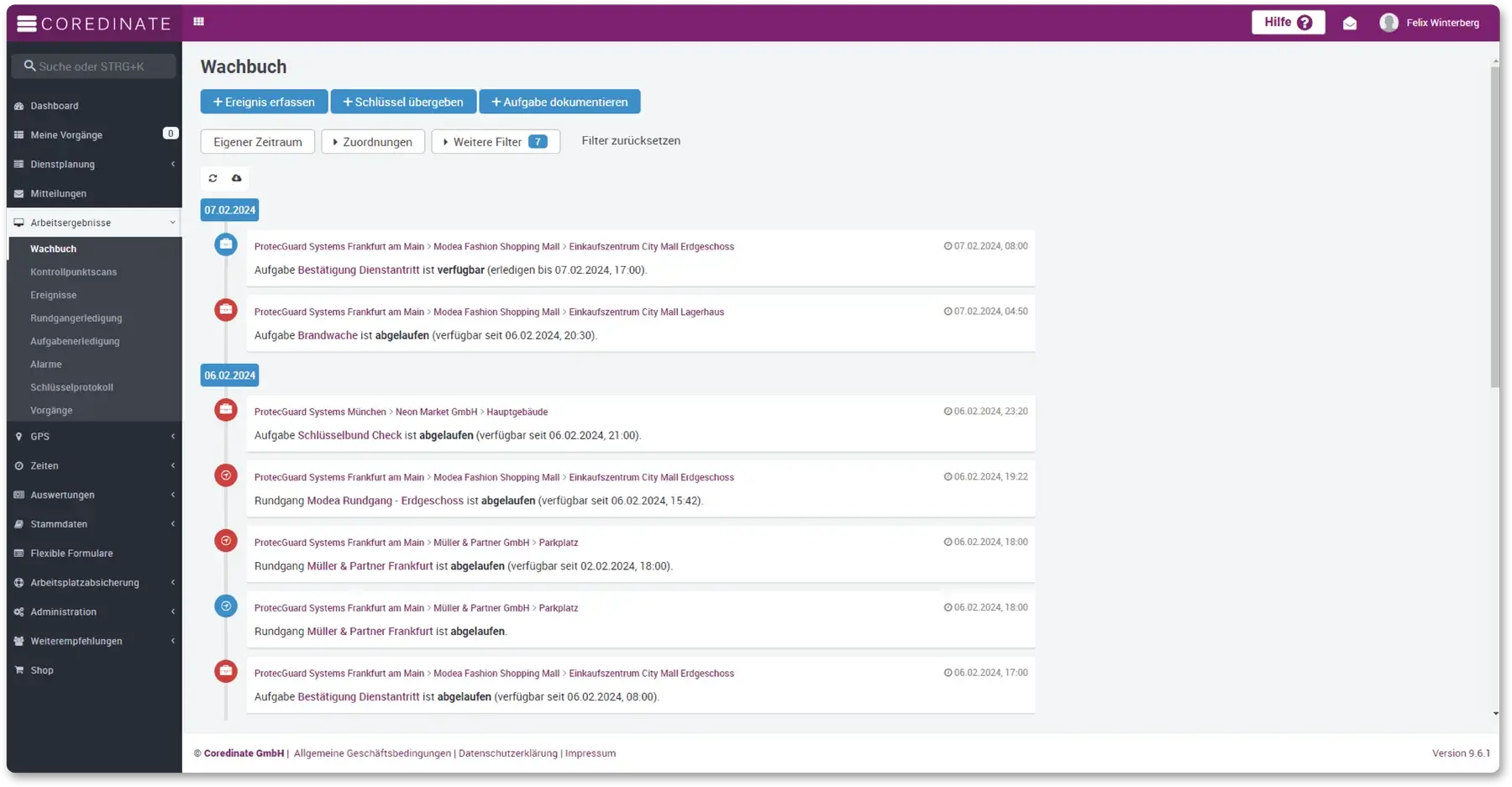The image size is (1512, 787).
Task: Click the refresh icon above the timeline
Action: click(x=213, y=178)
